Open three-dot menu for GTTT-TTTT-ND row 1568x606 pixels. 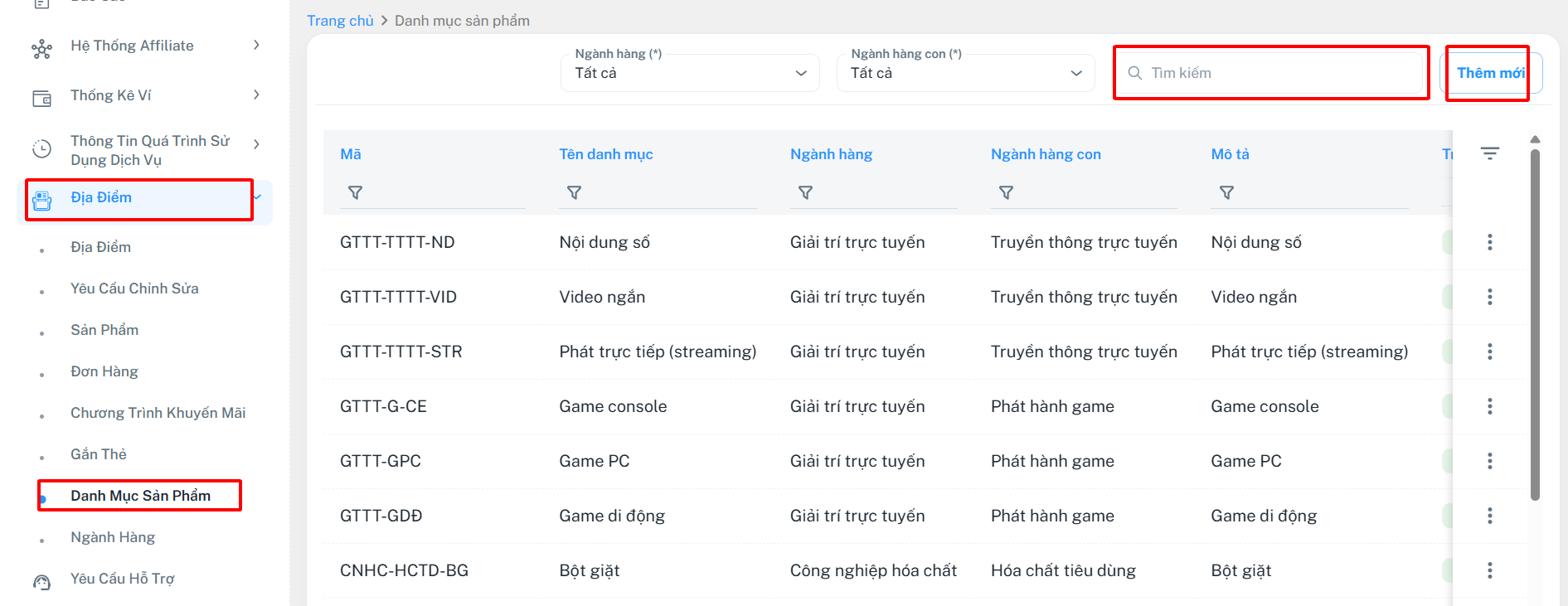pos(1489,242)
